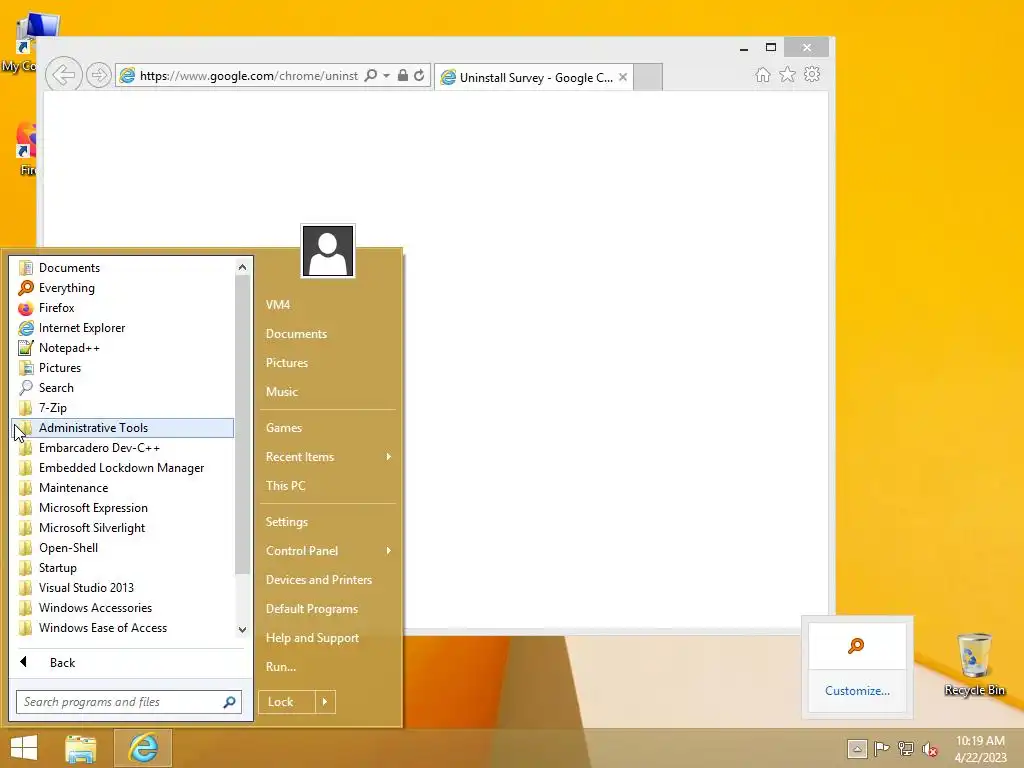Click the user account picture

(x=328, y=251)
